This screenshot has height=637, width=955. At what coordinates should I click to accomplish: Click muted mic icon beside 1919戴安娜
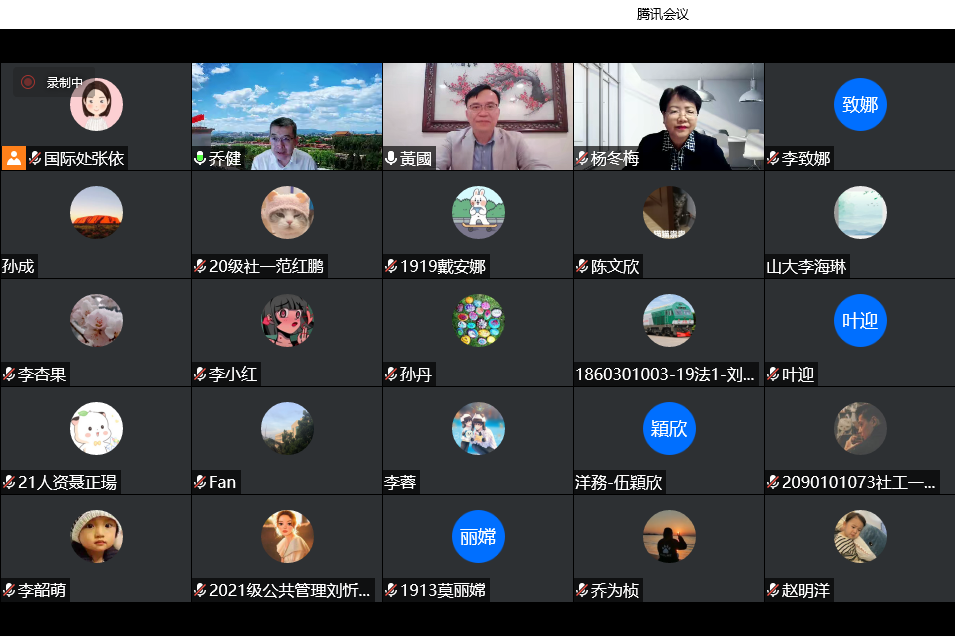[x=391, y=267]
